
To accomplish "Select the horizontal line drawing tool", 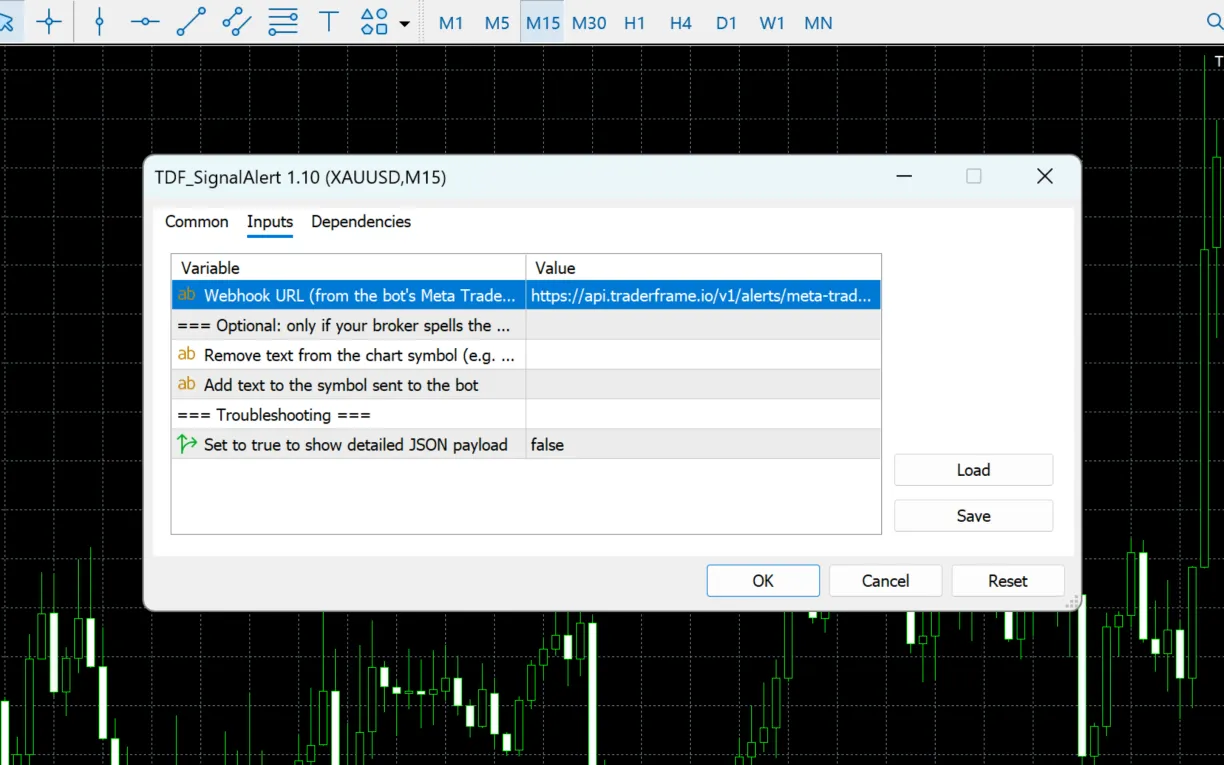I will click(x=145, y=22).
